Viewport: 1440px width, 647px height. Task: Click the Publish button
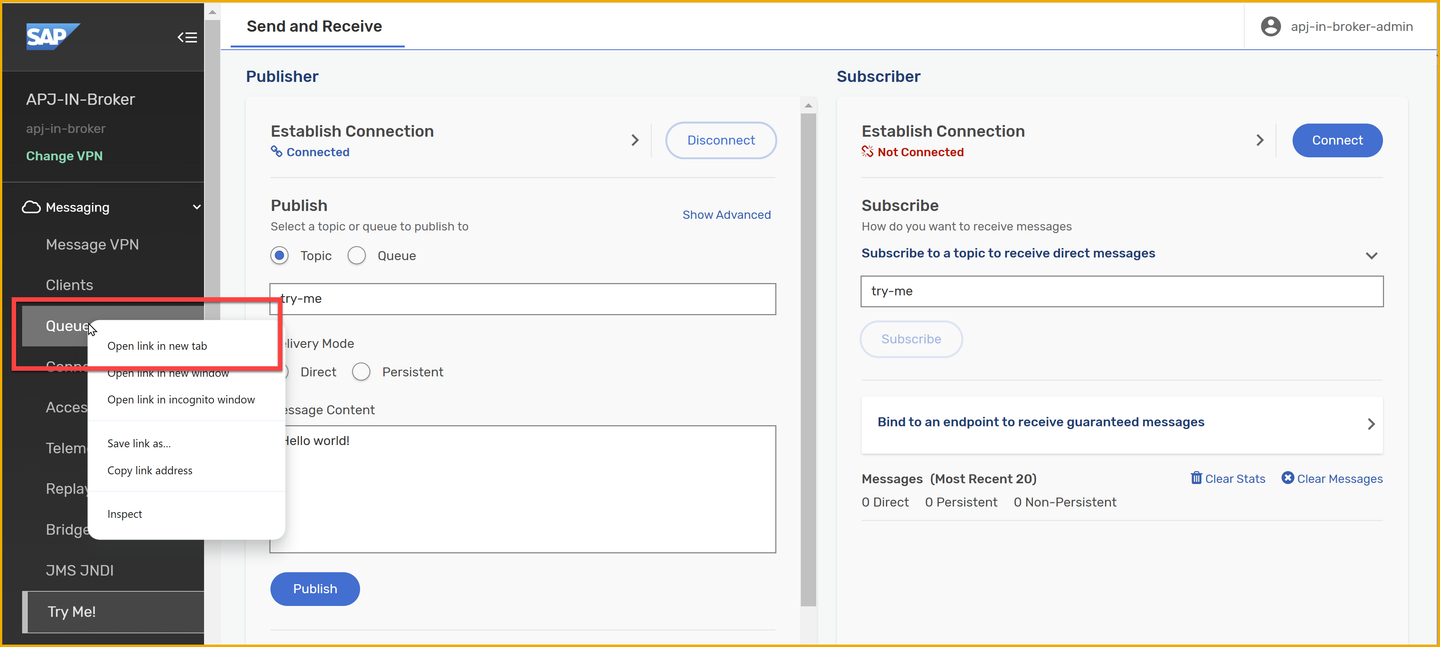tap(315, 589)
